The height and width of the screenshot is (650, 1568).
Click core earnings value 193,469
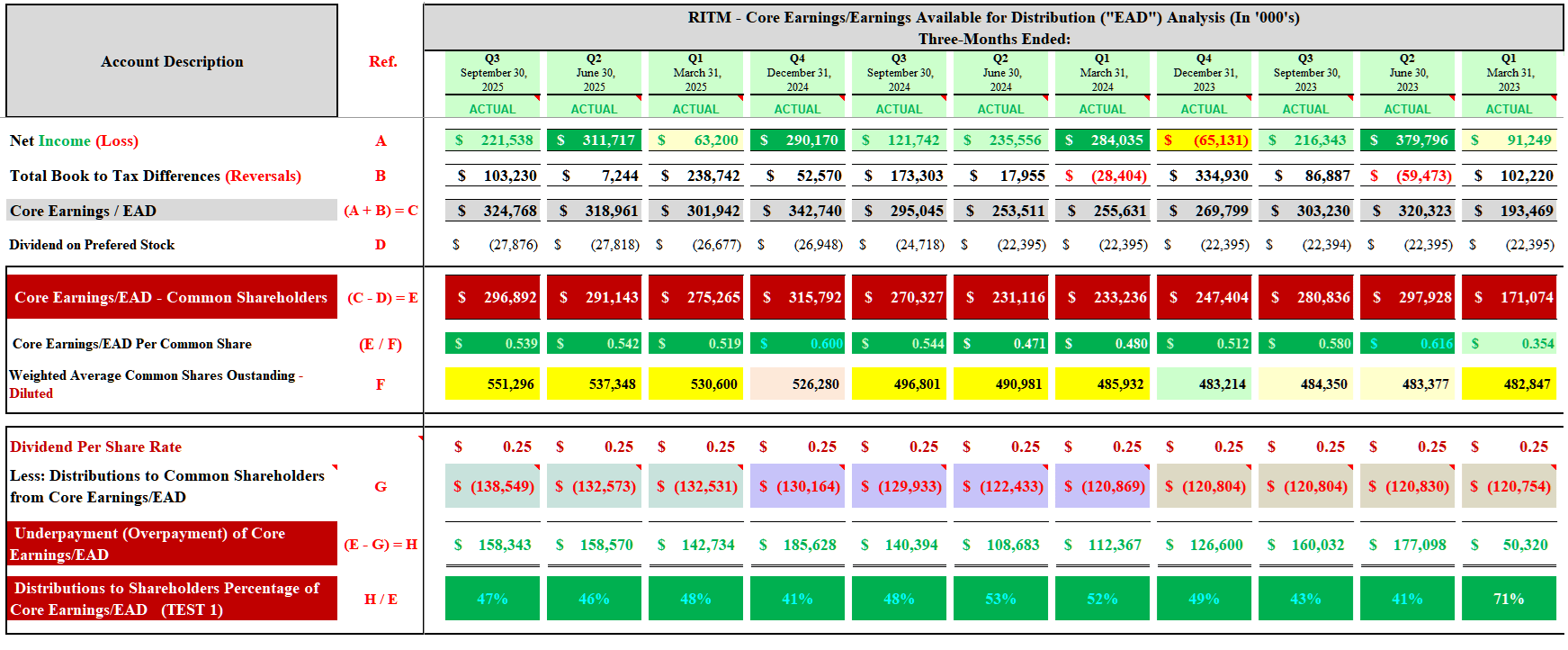click(x=1509, y=211)
